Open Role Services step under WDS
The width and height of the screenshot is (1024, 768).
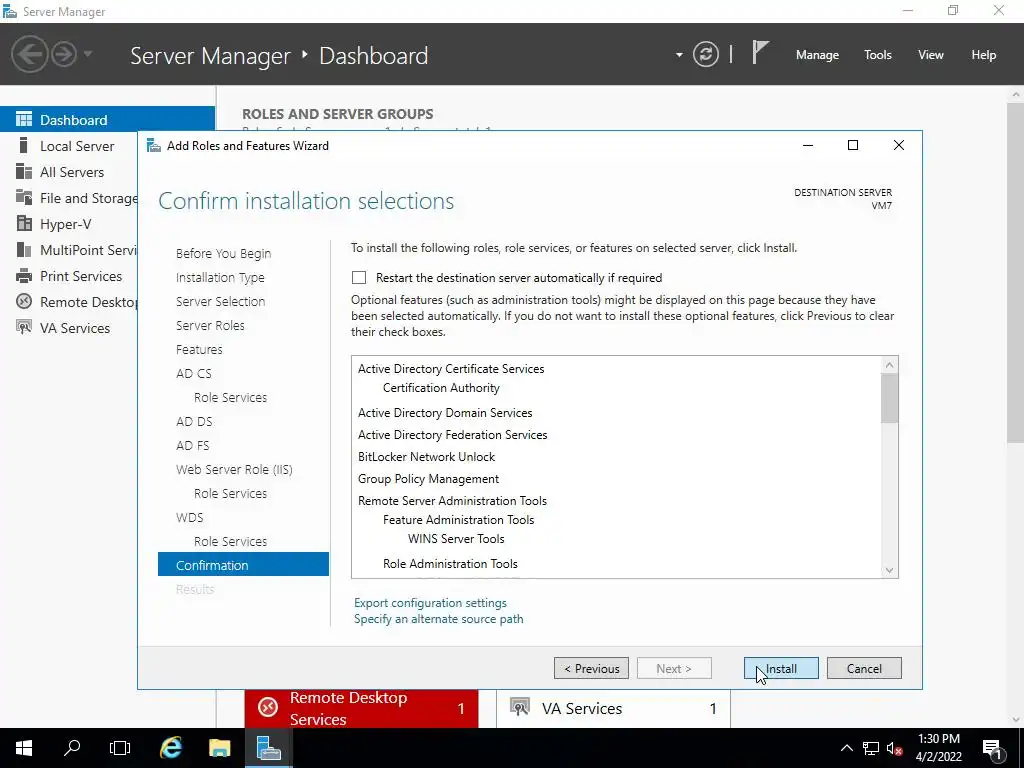(x=231, y=541)
